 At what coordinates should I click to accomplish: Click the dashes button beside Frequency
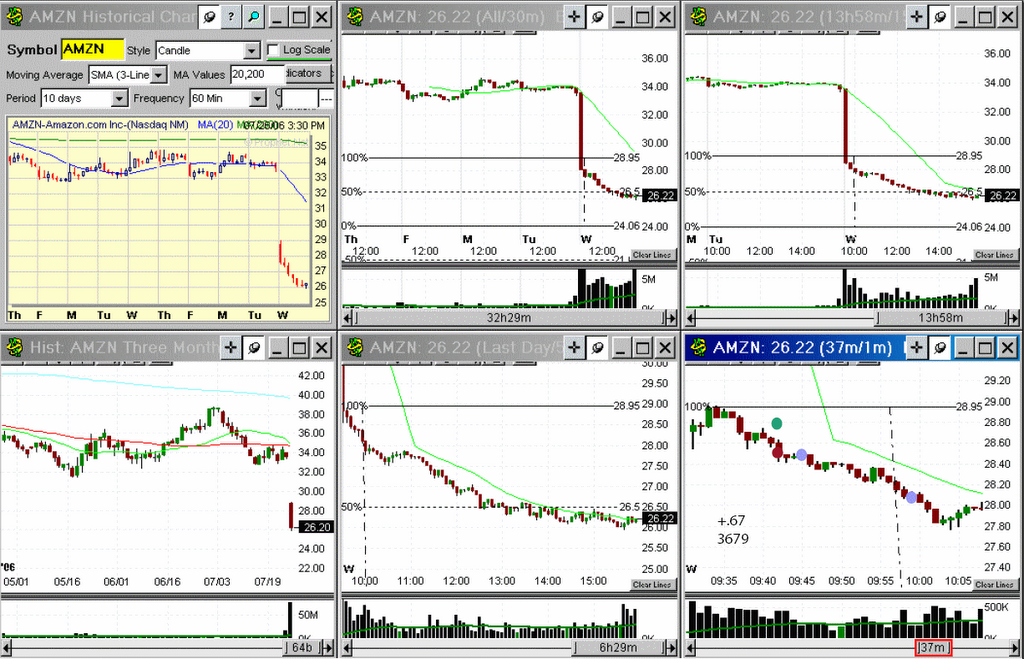coord(326,99)
